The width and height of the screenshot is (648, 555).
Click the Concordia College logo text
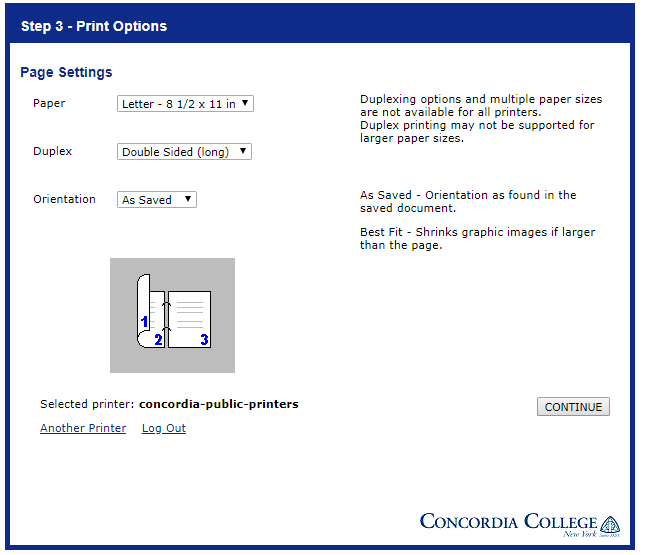508,522
